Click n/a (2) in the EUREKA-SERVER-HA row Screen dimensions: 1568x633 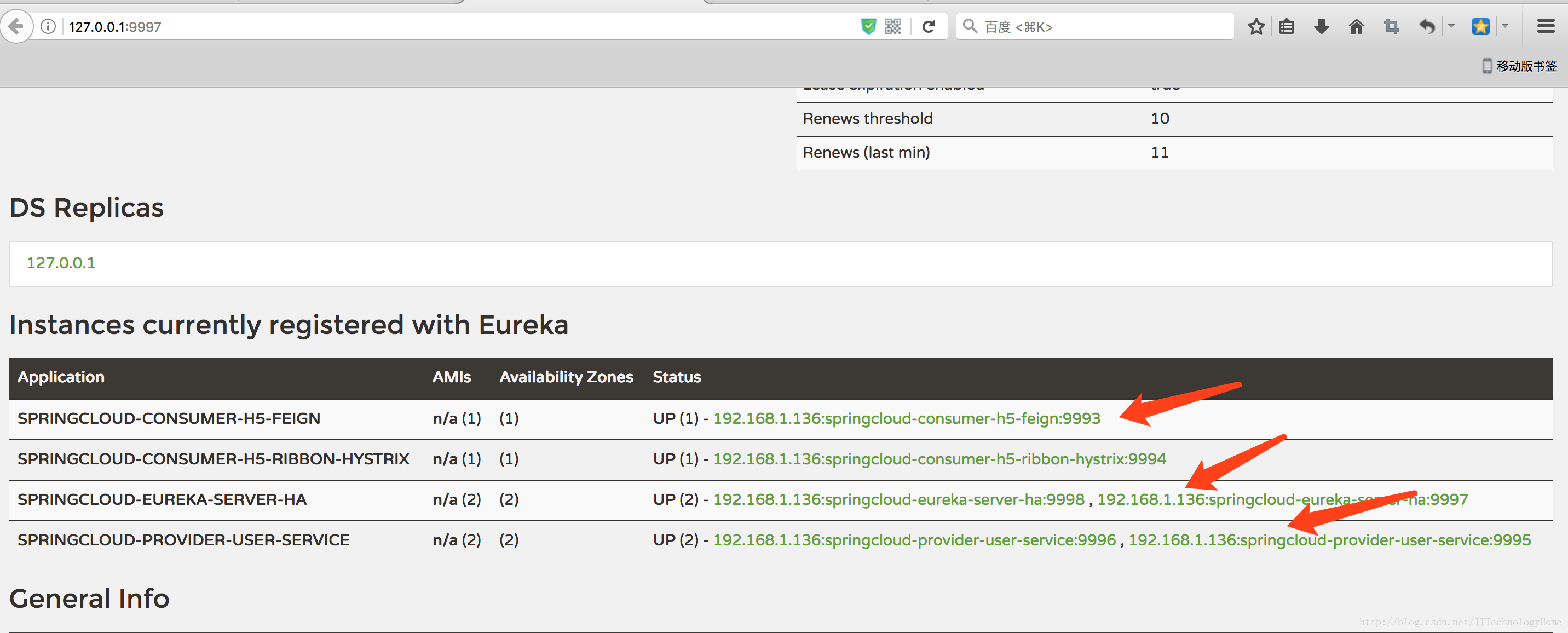(457, 500)
